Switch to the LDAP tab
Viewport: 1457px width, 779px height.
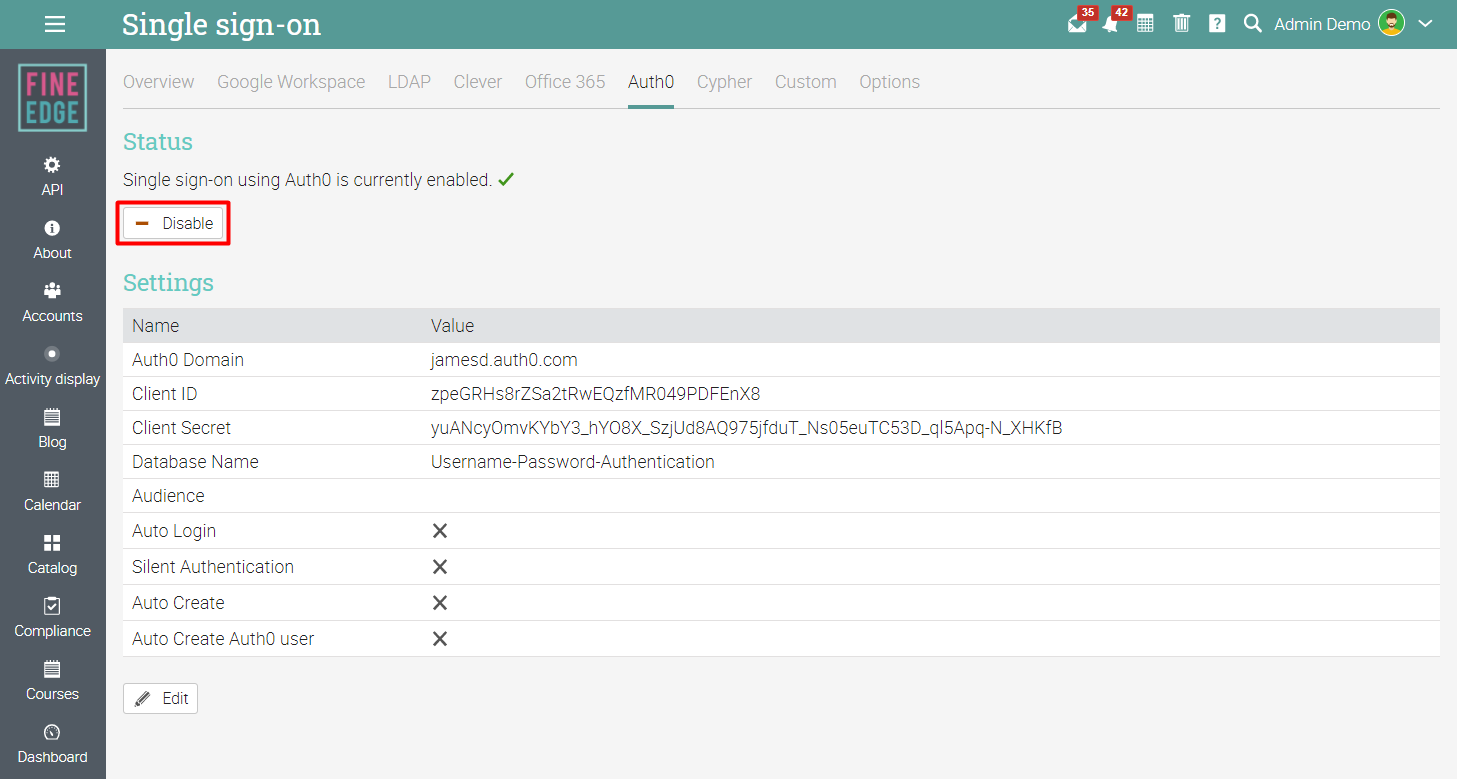coord(409,82)
